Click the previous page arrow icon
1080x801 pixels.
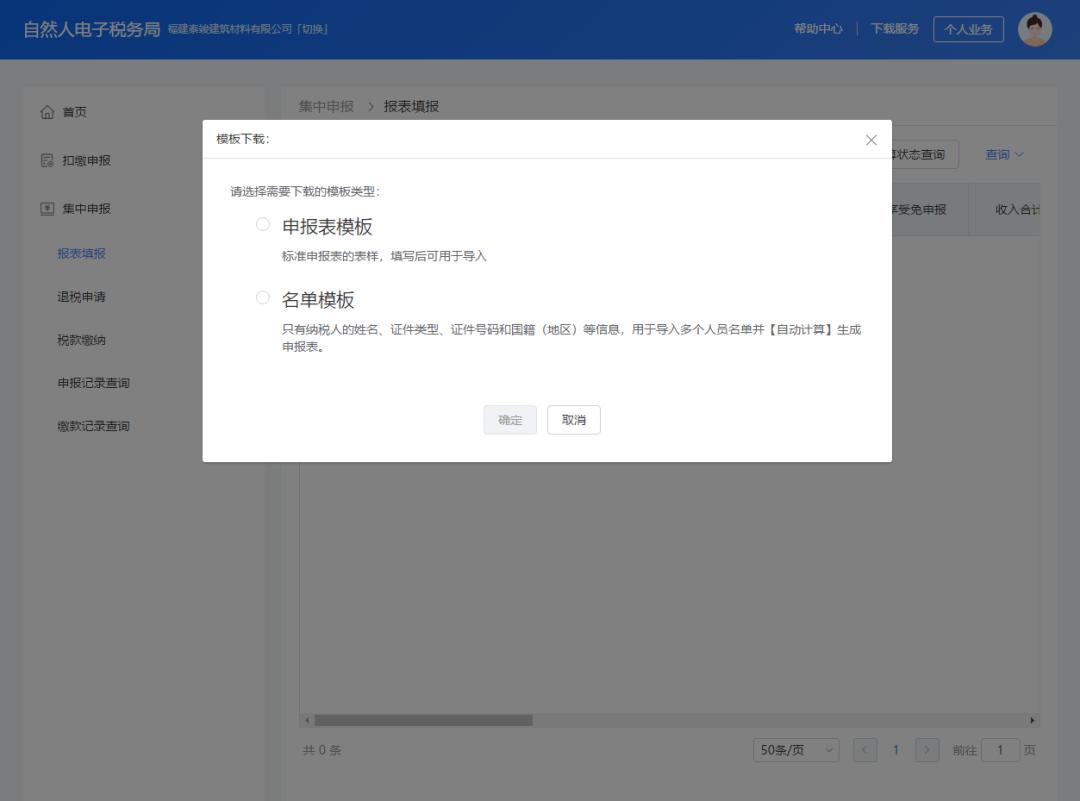(x=864, y=749)
